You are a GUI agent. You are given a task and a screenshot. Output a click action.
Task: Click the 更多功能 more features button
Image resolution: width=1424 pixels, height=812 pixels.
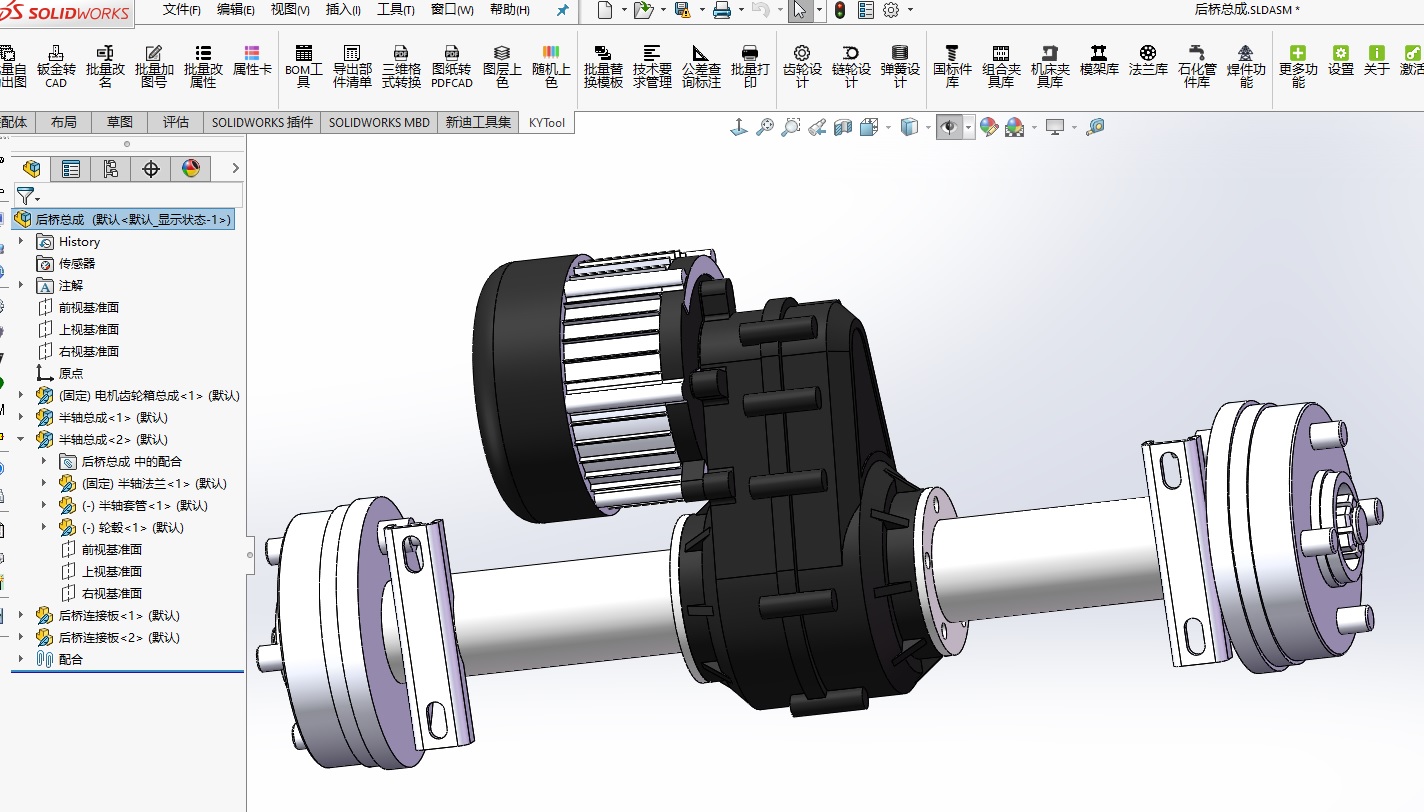[1298, 66]
